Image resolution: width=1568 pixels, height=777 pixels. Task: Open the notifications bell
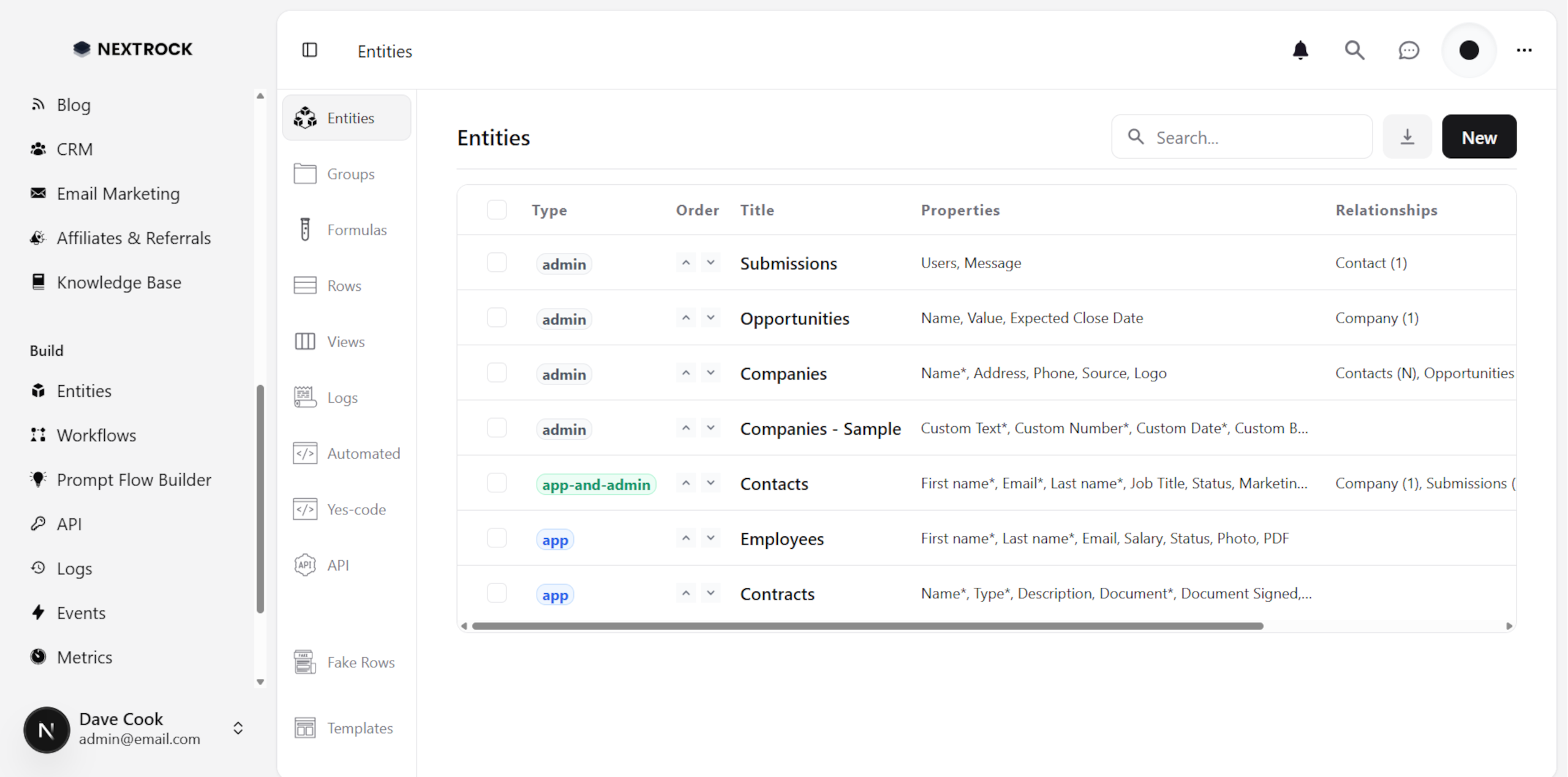[x=1301, y=50]
